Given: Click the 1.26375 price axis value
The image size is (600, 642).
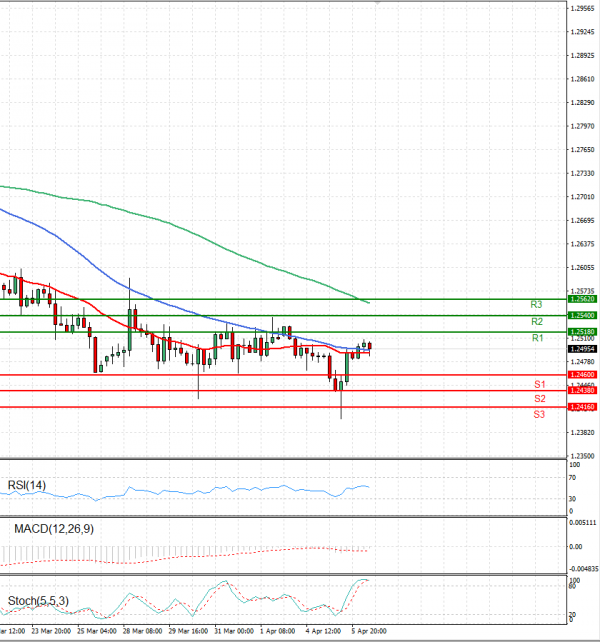Looking at the screenshot, I should (x=582, y=244).
